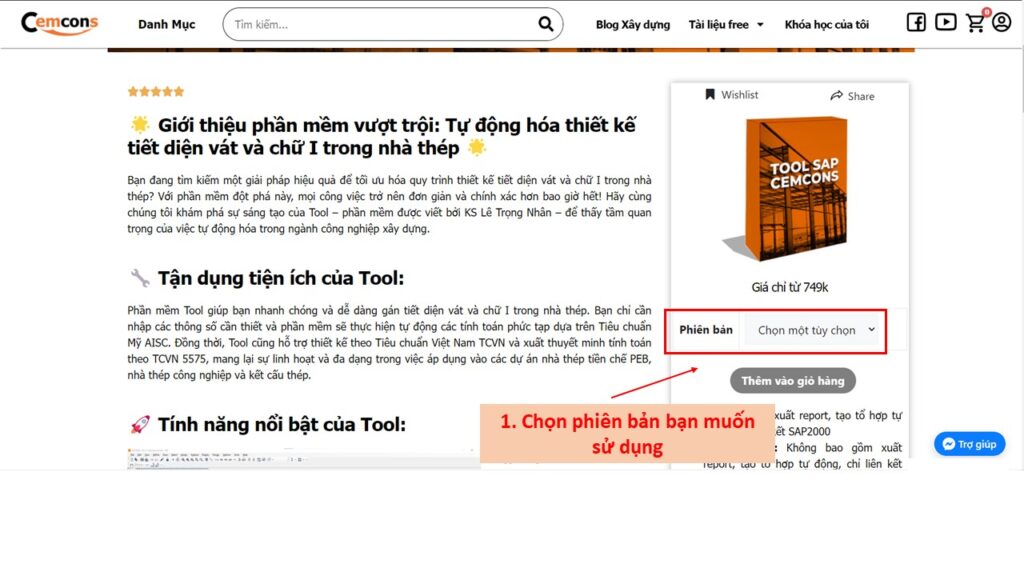Open the 'Danh Mục' category menu
1024x576 pixels.
coord(167,24)
